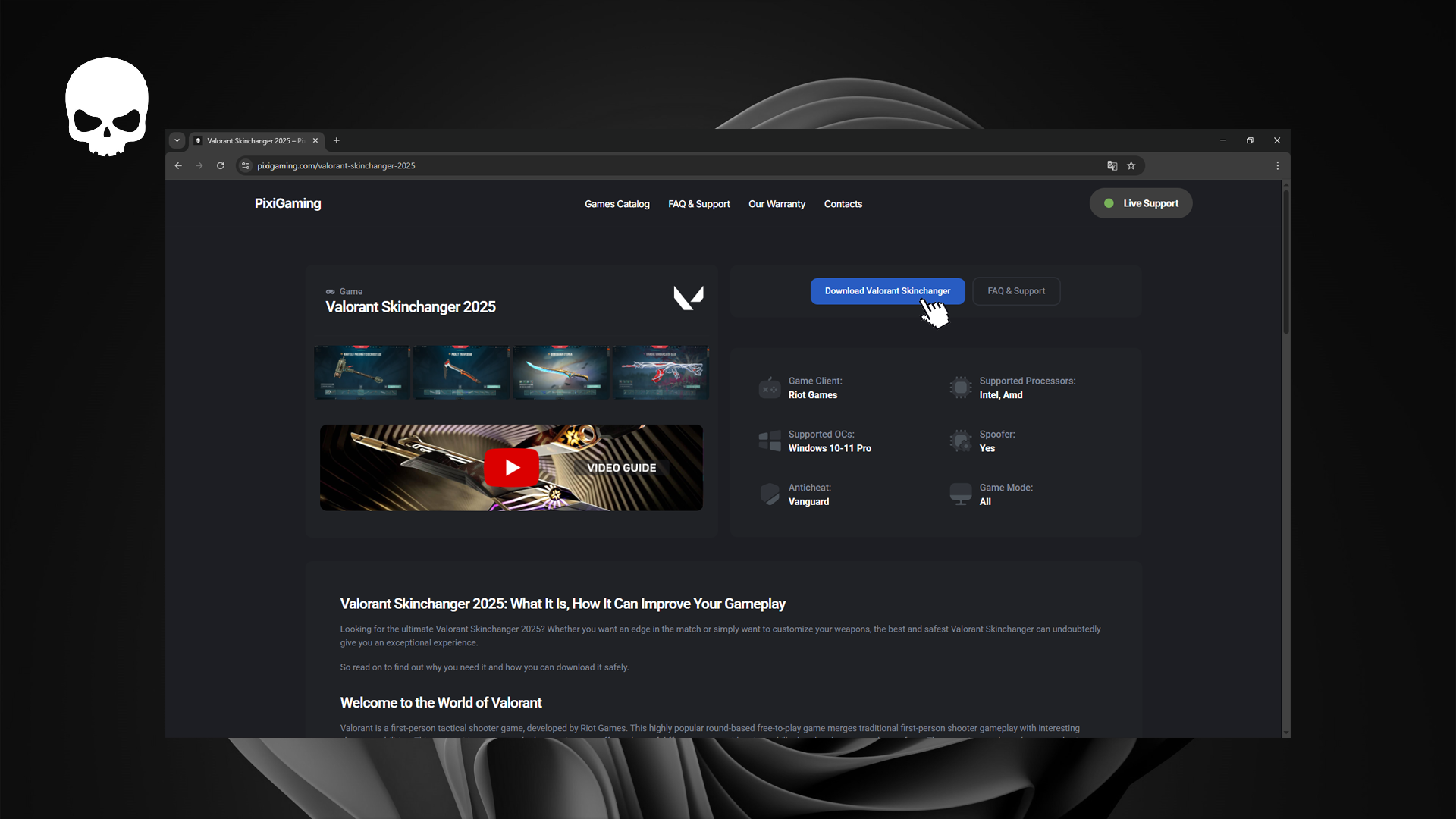Click the translate page icon

tap(1112, 165)
